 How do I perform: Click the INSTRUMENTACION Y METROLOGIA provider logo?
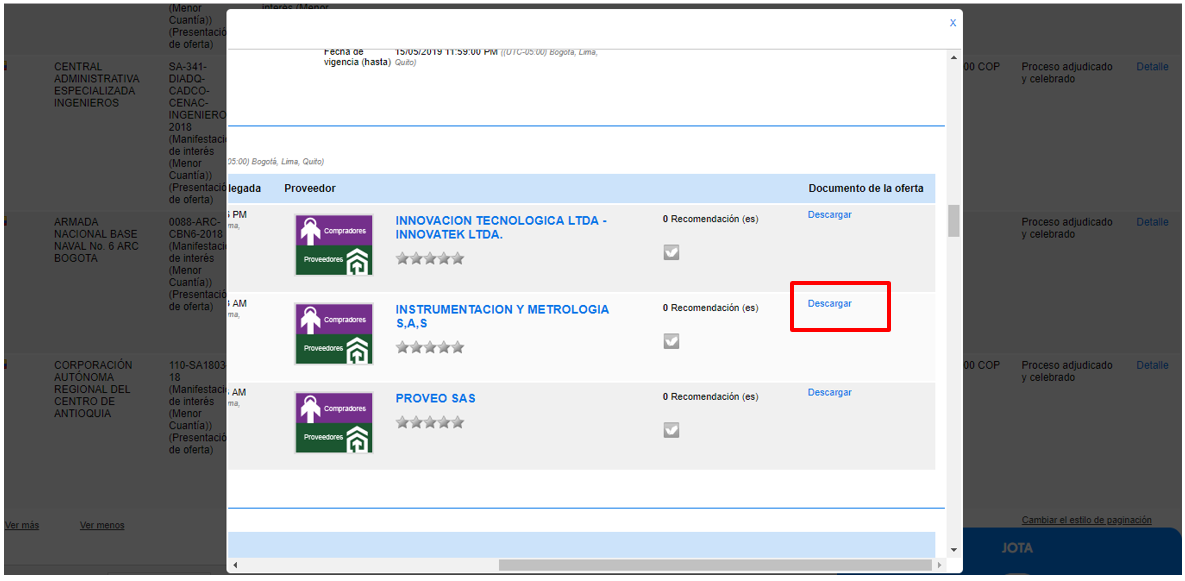point(333,334)
